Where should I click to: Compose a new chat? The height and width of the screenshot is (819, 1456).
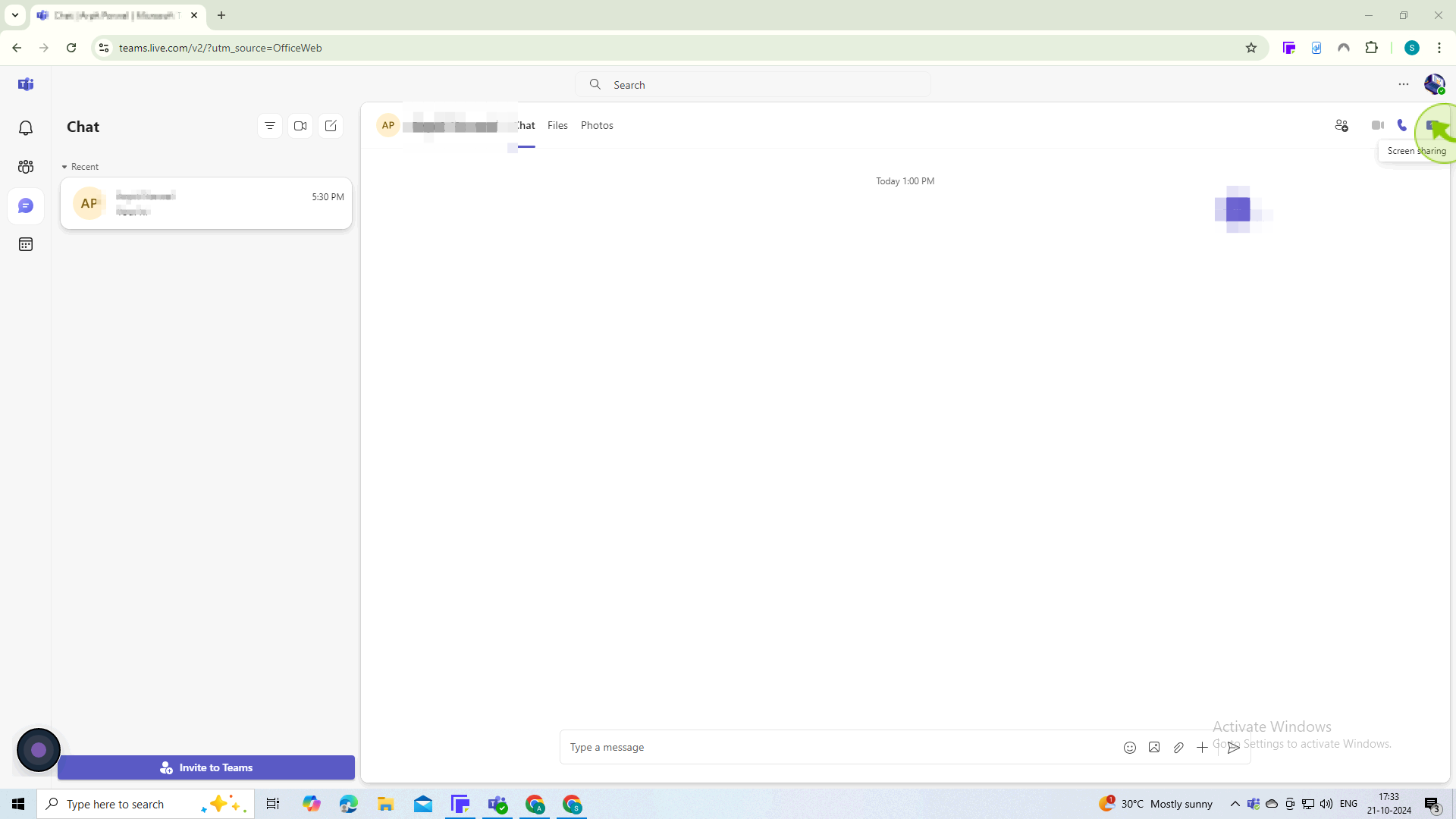pyautogui.click(x=331, y=126)
